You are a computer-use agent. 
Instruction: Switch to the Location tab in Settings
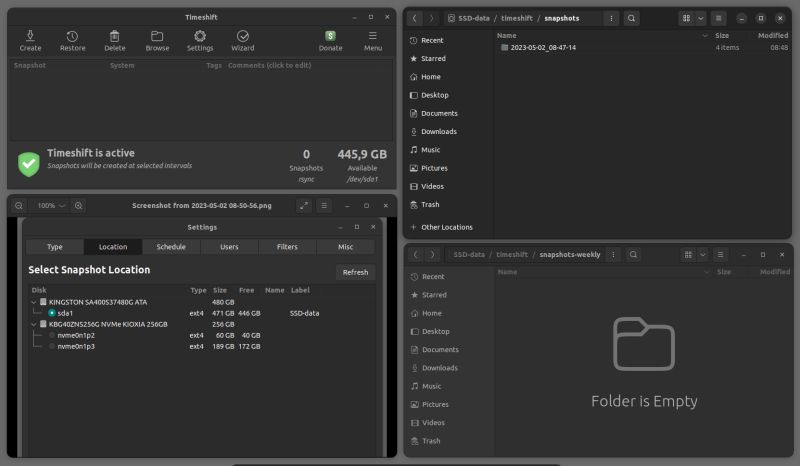pos(113,247)
